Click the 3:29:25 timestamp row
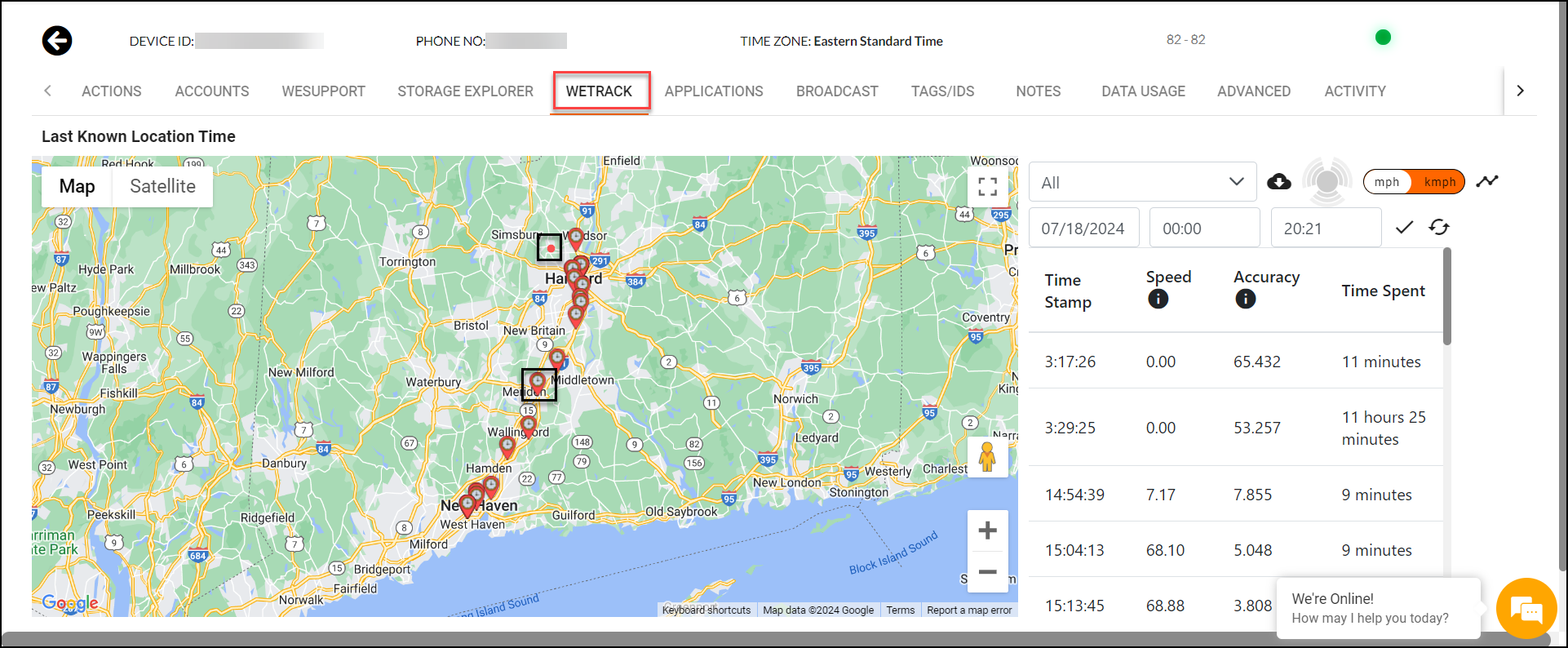Viewport: 1568px width, 648px height. [x=1235, y=428]
